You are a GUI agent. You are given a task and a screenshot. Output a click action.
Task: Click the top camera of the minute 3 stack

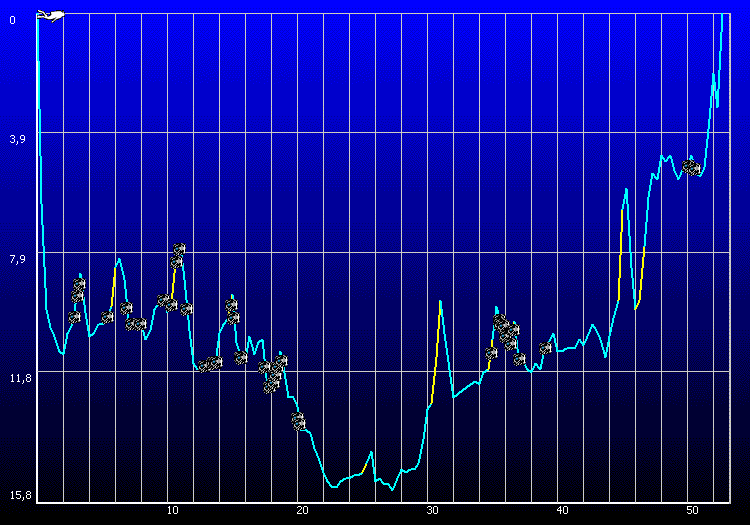79,284
